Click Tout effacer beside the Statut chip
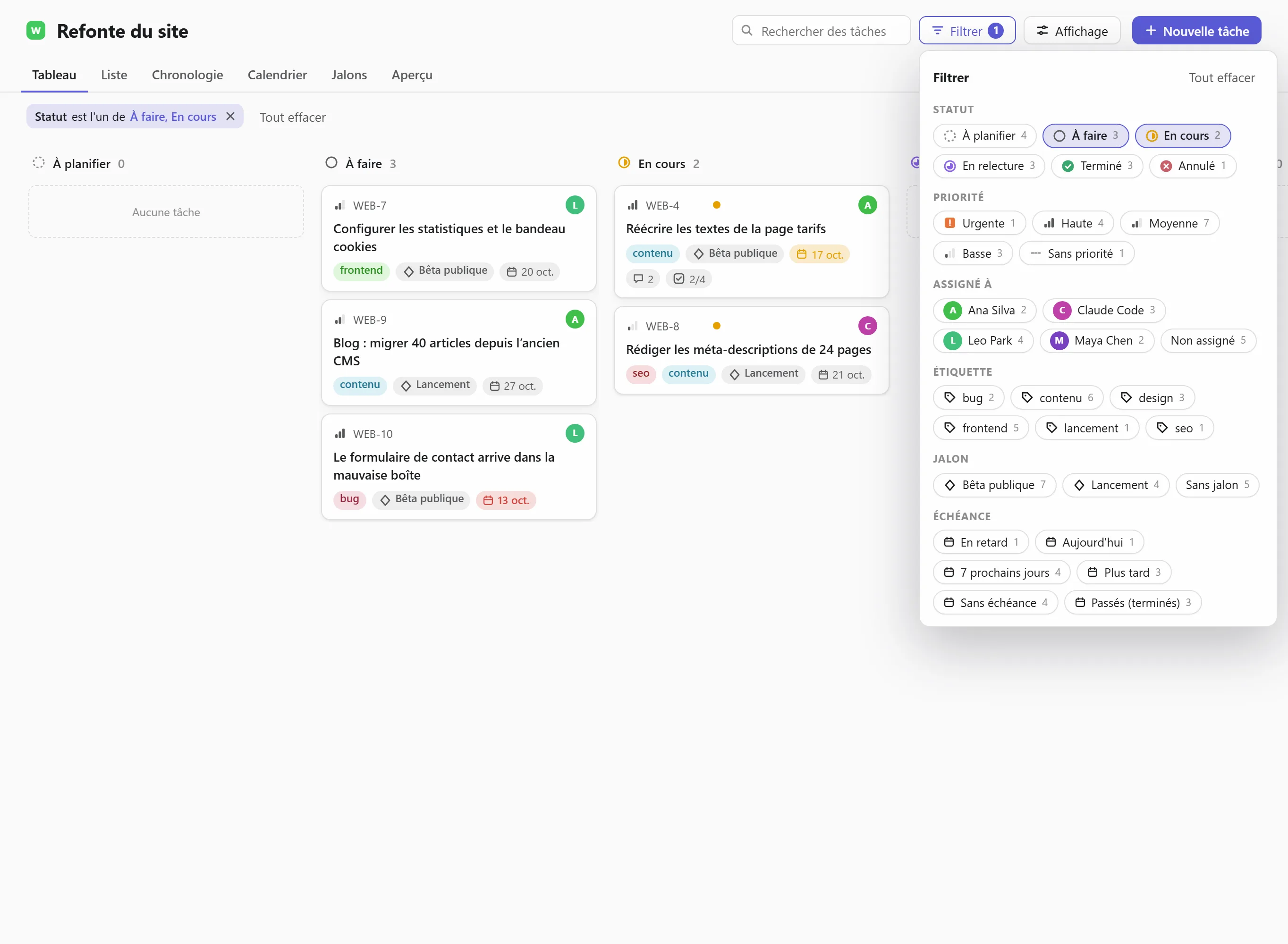 [293, 117]
